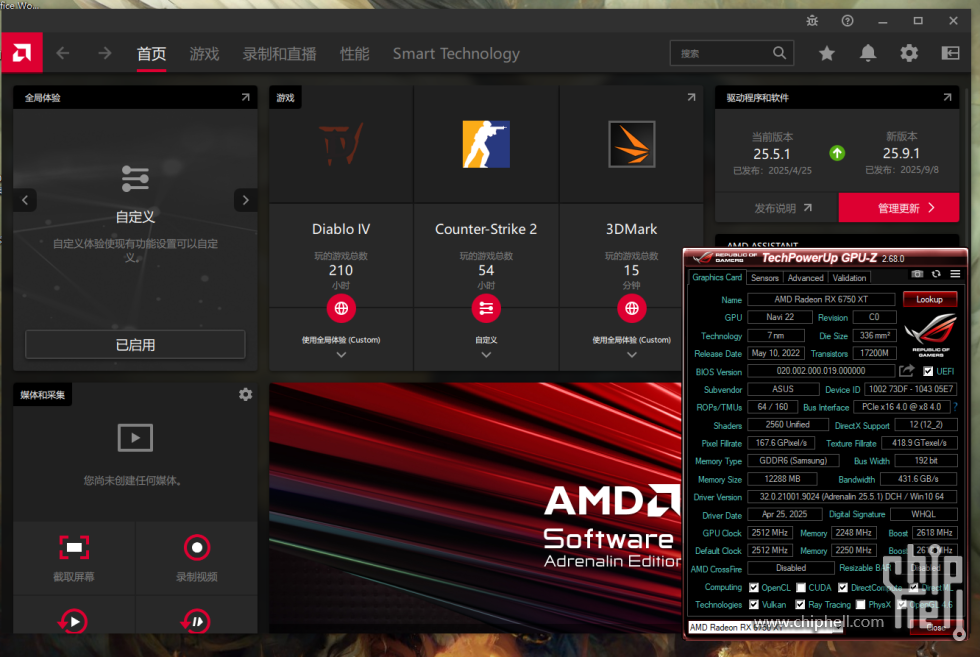The width and height of the screenshot is (980, 657).
Task: Click the custom profile icon under Counter-Strike 2
Action: point(486,308)
